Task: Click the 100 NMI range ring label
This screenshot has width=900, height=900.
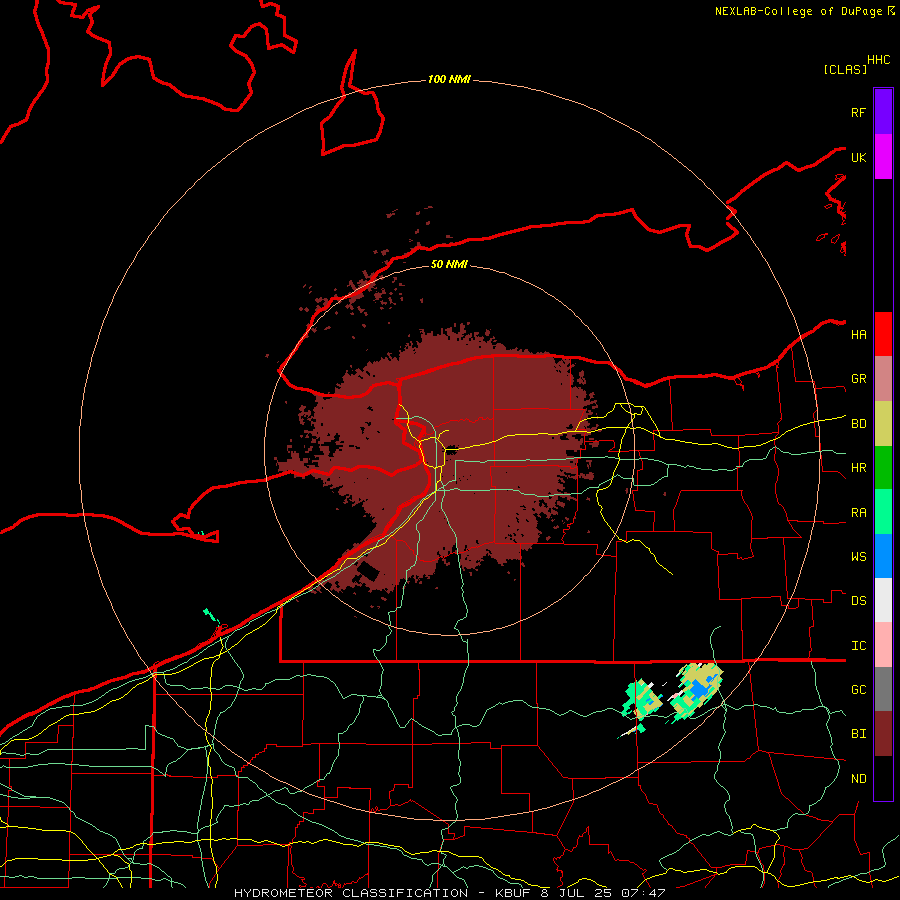Action: 449,79
